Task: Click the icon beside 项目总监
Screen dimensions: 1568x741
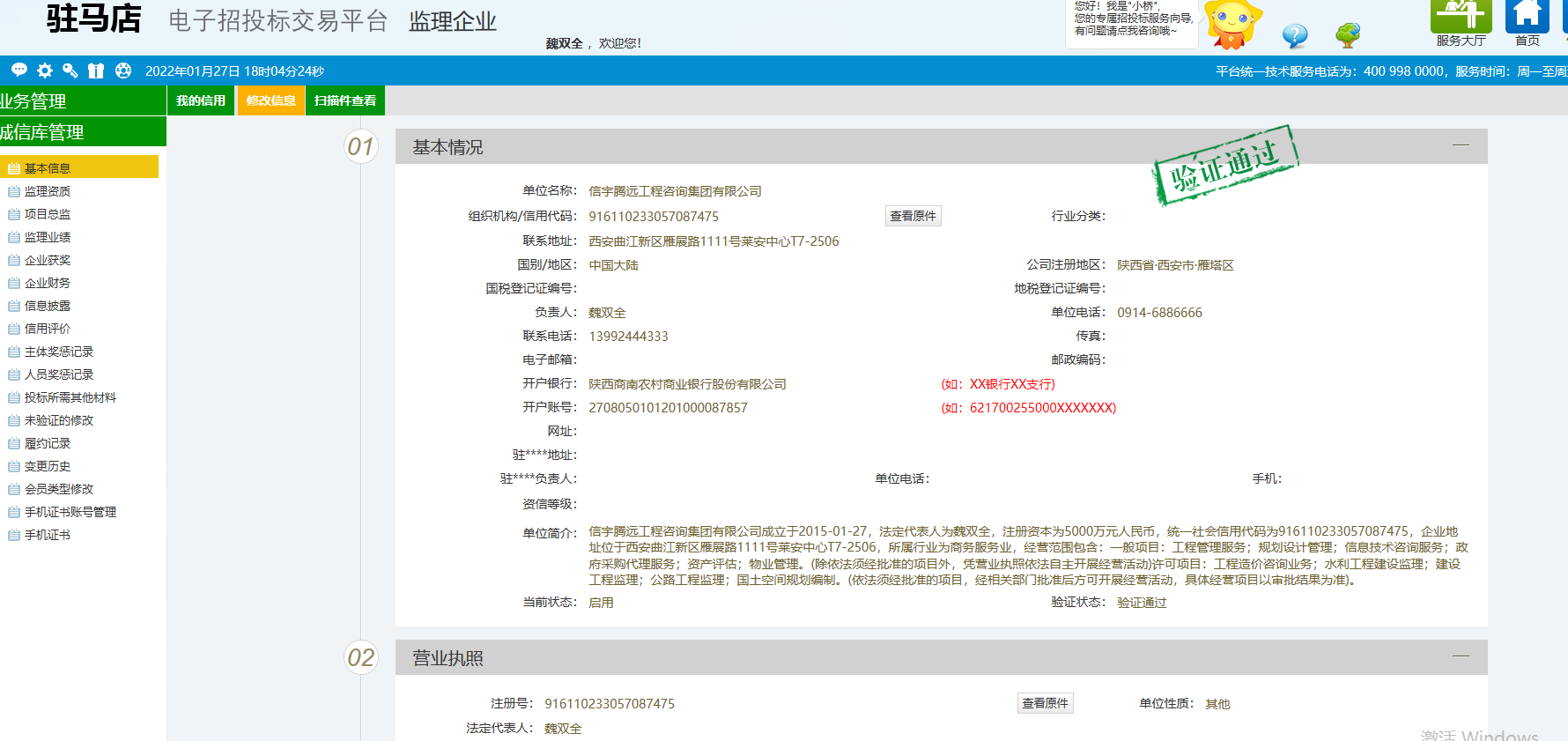Action: 14,214
